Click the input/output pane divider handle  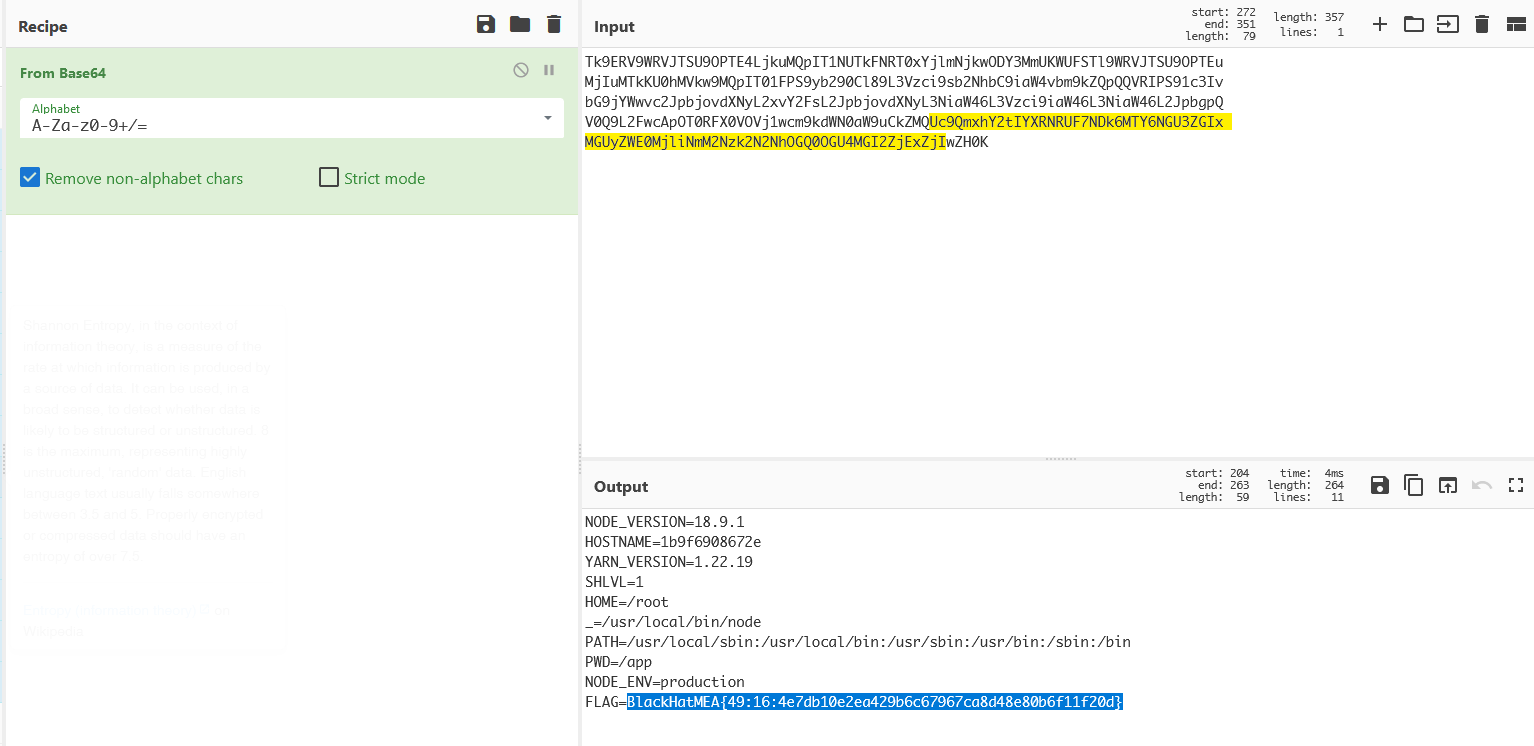pos(1059,459)
